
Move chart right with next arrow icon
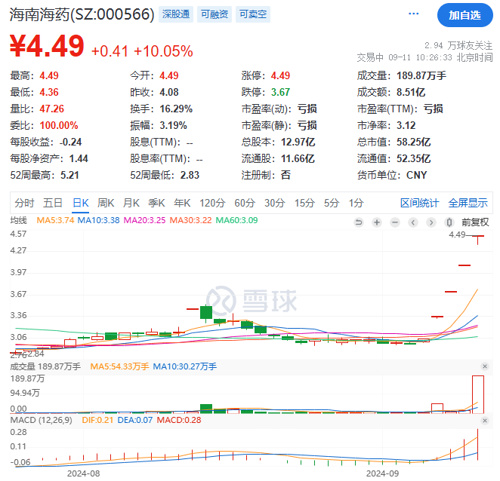(x=431, y=222)
